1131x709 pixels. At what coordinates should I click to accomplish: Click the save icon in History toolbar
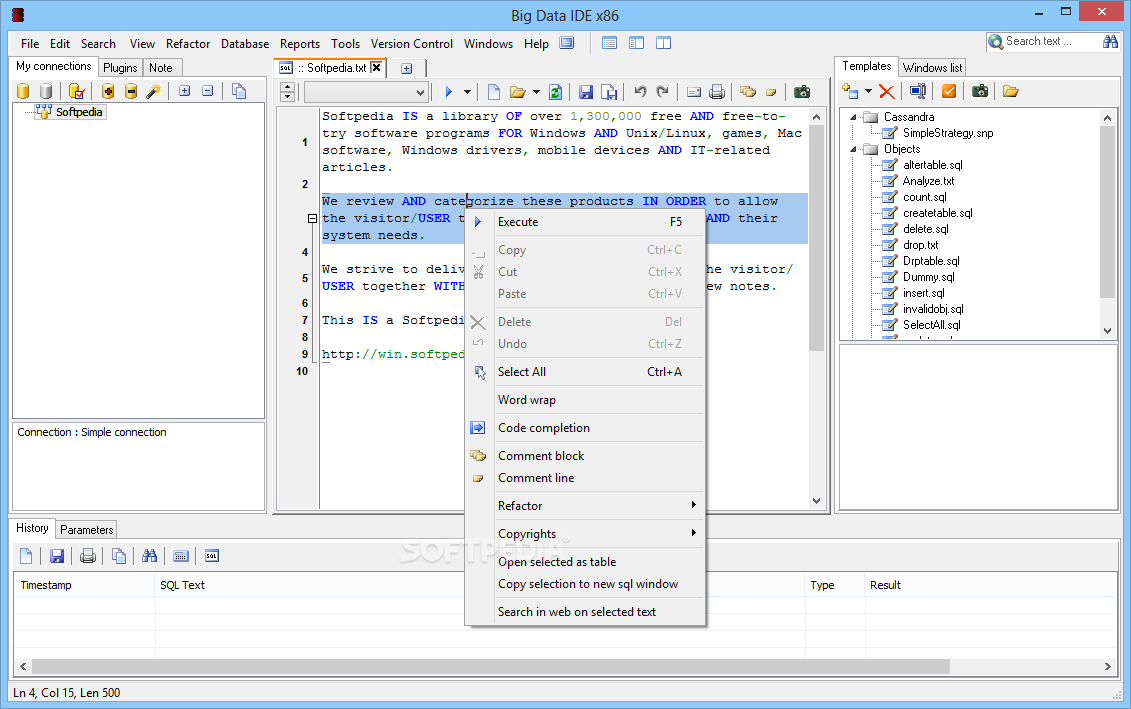(x=57, y=555)
